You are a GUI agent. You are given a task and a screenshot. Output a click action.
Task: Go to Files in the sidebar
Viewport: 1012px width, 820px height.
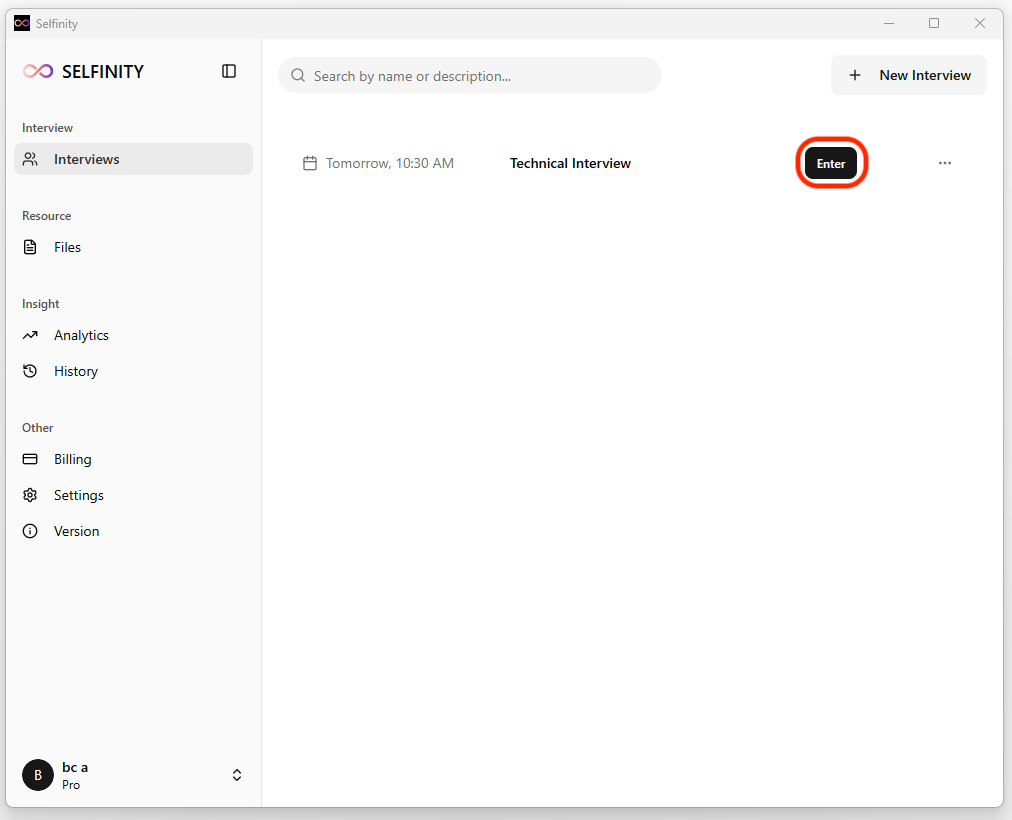pyautogui.click(x=134, y=247)
